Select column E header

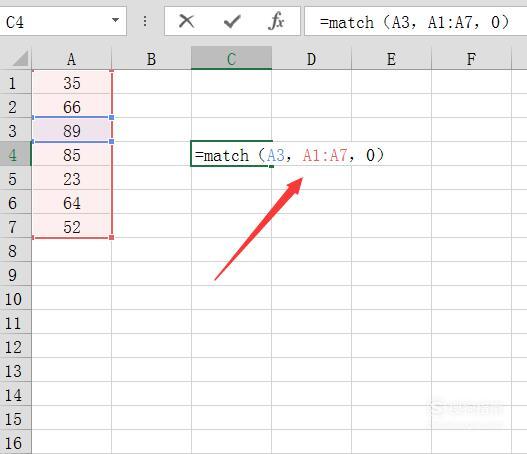tap(391, 59)
